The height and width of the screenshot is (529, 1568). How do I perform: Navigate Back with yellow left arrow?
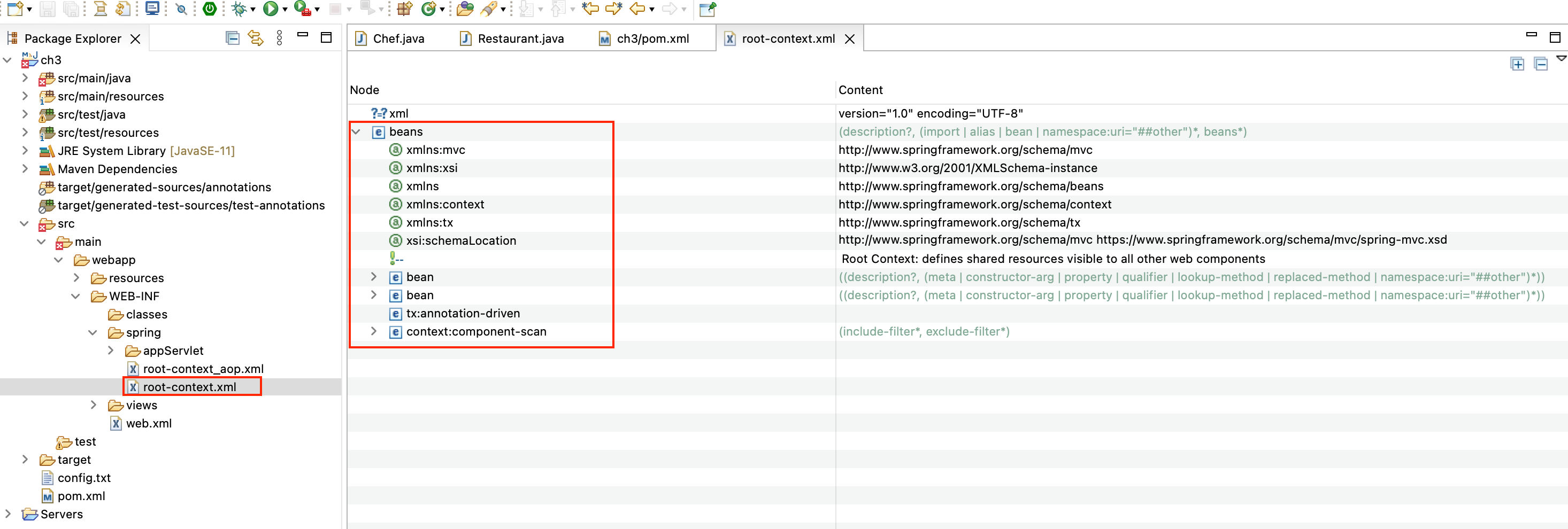pos(637,9)
